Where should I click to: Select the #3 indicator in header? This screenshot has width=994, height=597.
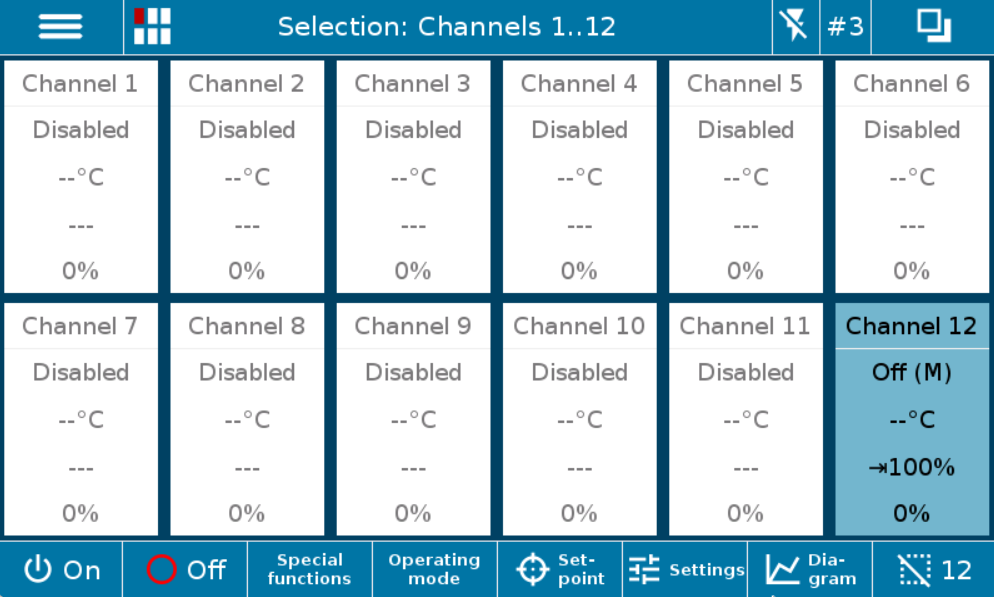845,27
